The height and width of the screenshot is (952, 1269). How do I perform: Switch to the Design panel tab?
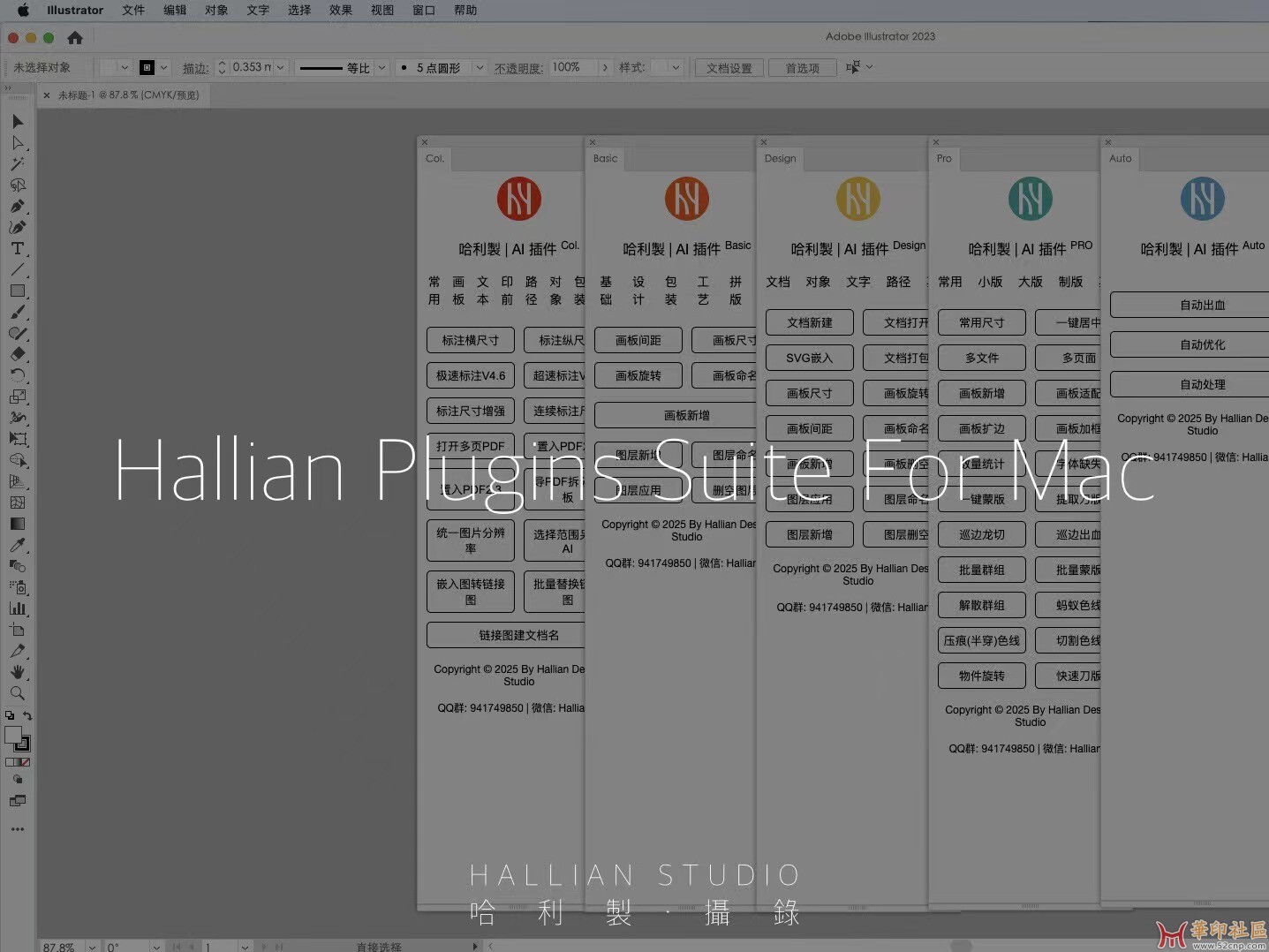click(781, 159)
